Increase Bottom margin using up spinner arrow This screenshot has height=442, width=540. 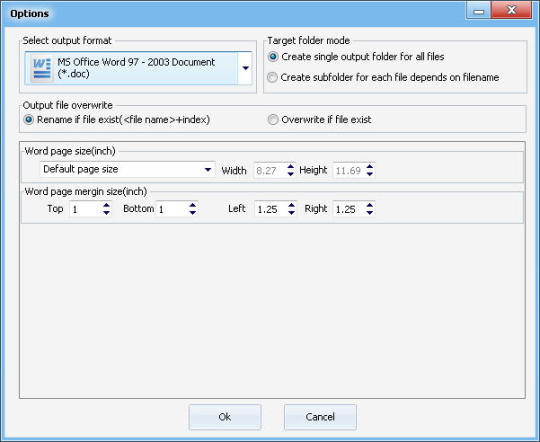(x=193, y=205)
